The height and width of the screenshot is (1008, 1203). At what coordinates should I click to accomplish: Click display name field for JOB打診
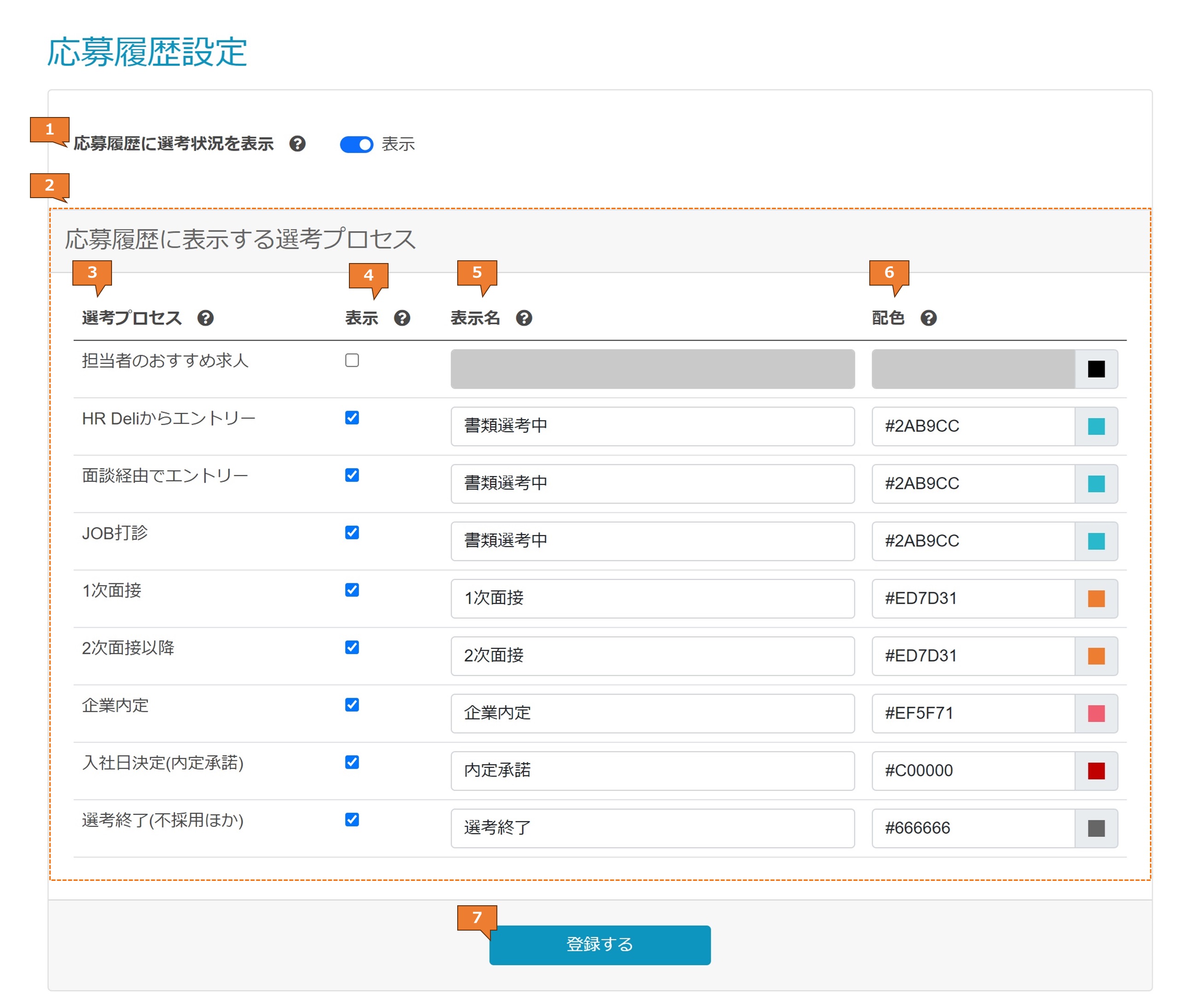[653, 541]
